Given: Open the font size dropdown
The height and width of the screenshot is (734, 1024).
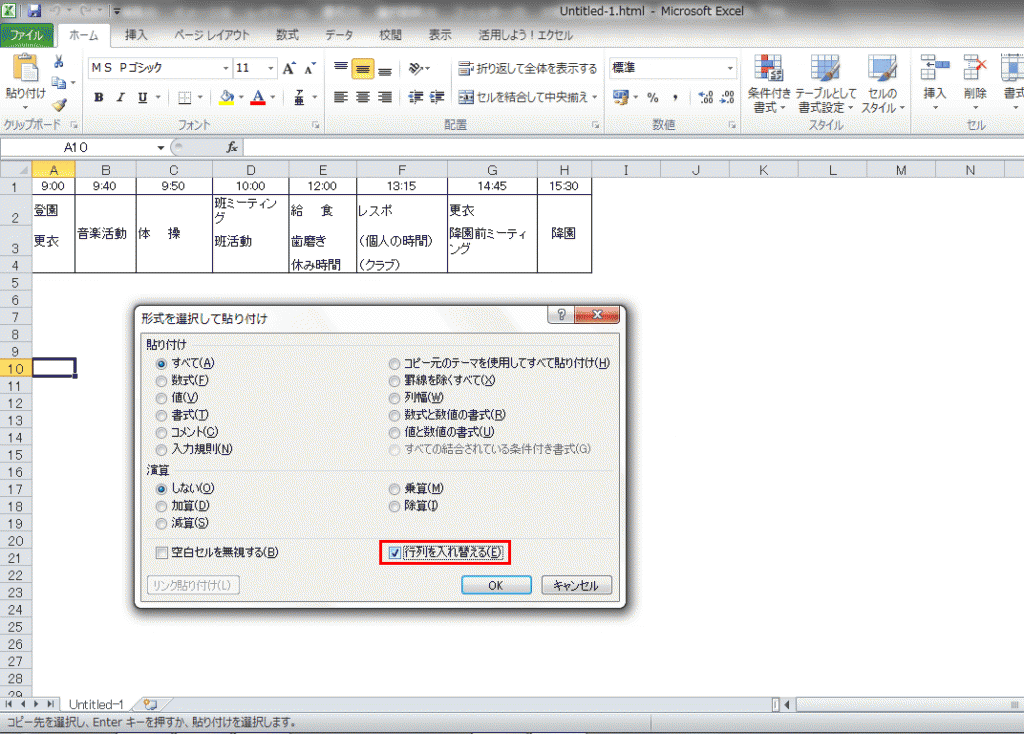Looking at the screenshot, I should (270, 68).
